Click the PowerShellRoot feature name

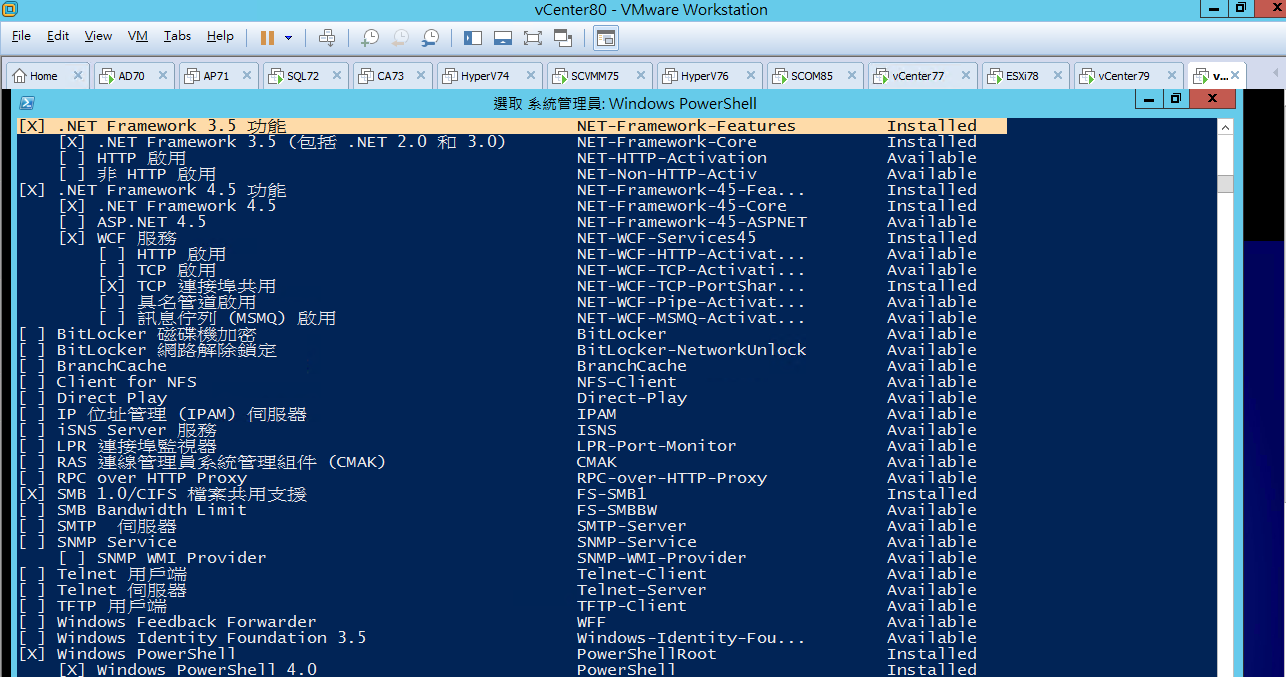(x=647, y=654)
